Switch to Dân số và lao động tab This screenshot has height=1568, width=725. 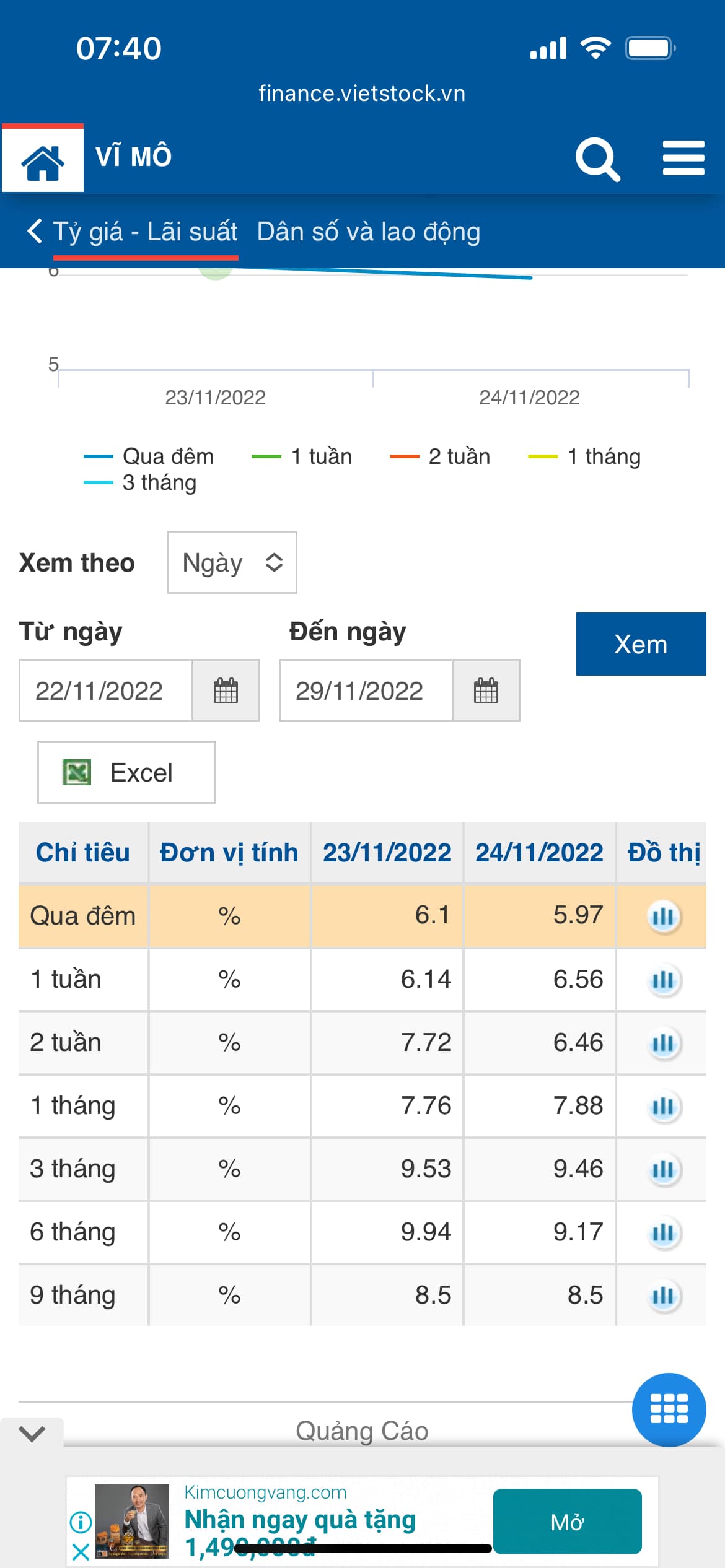coord(369,232)
